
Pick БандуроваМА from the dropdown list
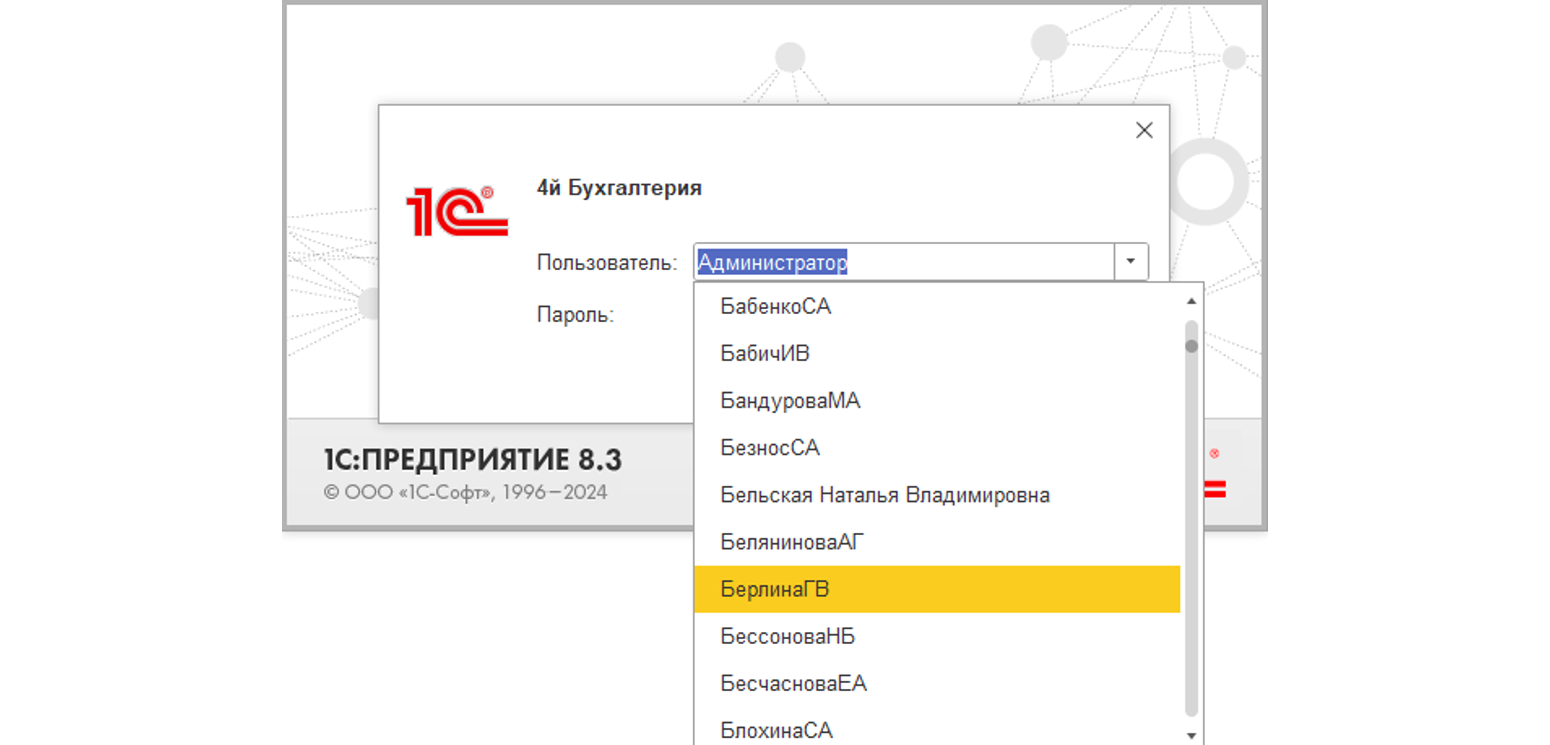[790, 401]
